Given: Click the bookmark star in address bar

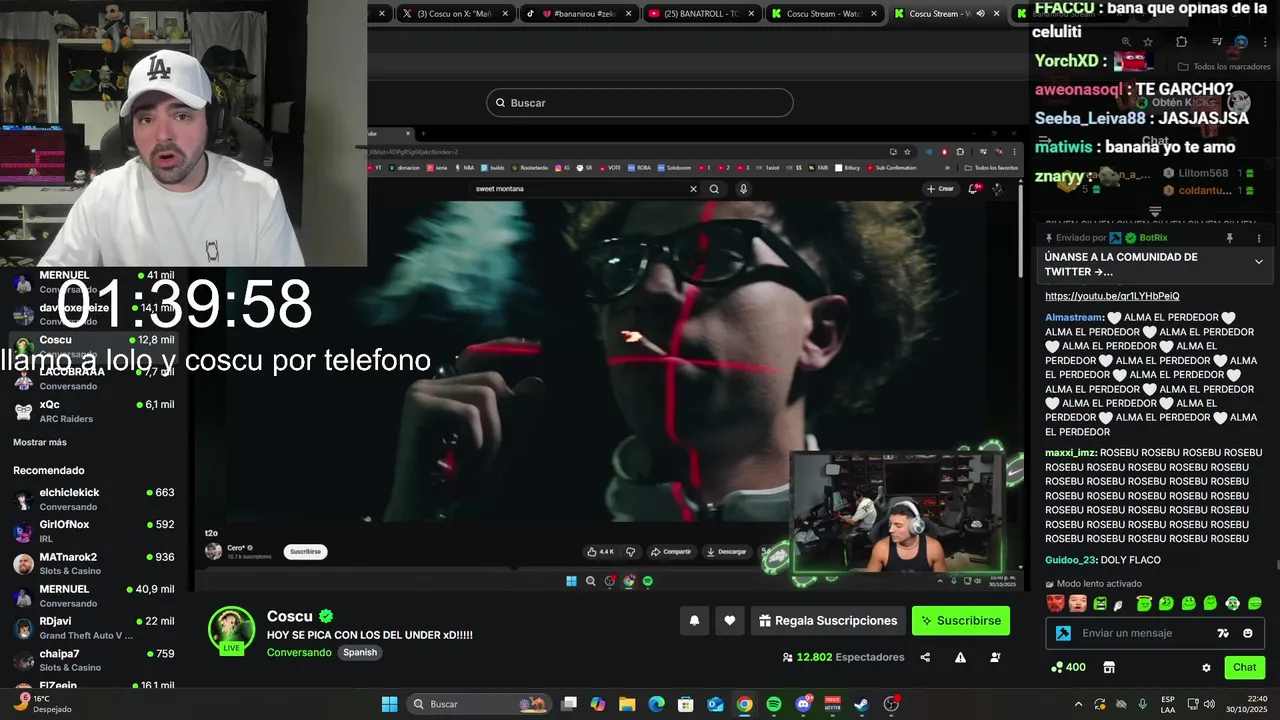Looking at the screenshot, I should 1148,42.
